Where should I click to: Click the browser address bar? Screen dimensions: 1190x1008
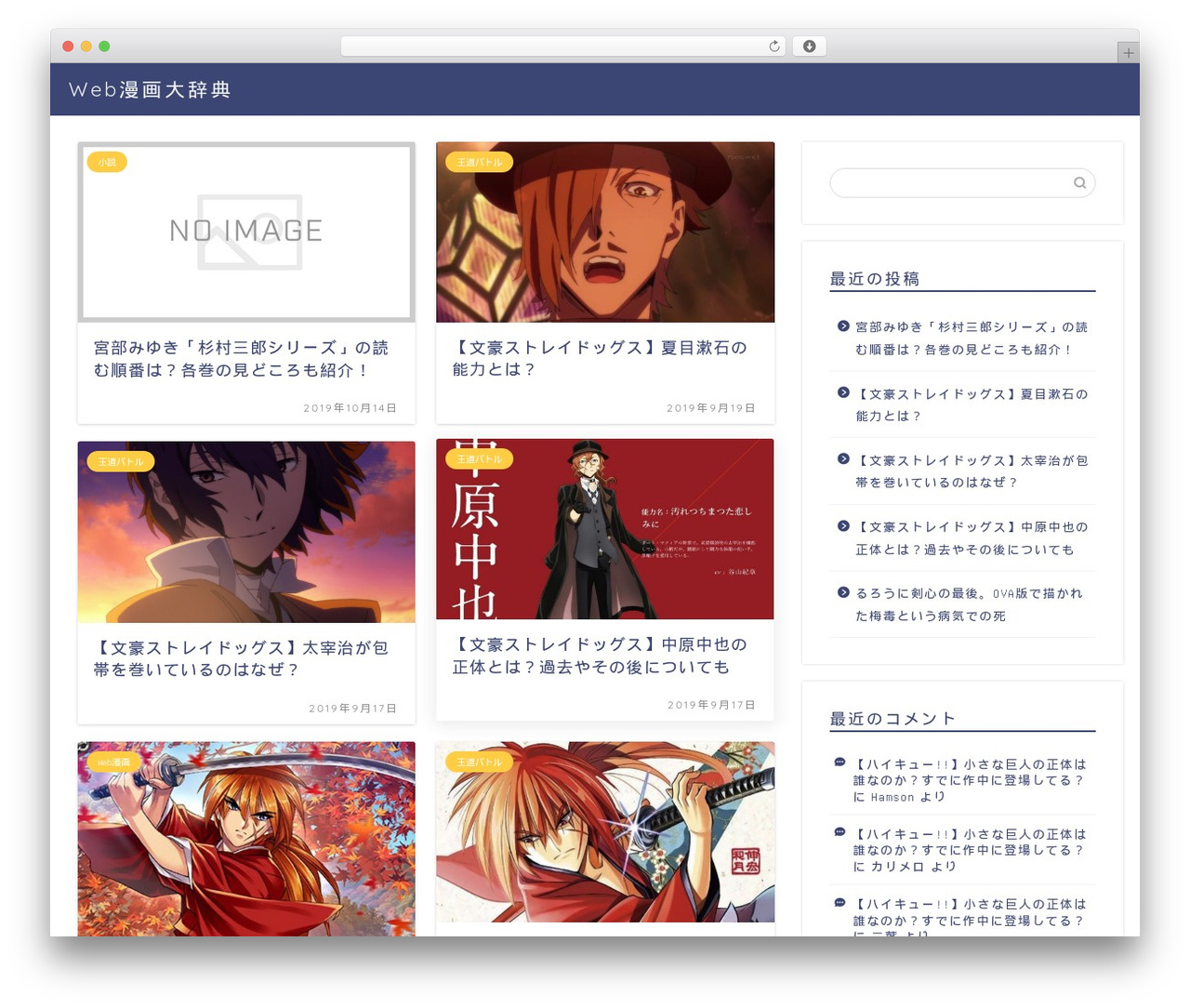click(x=563, y=46)
